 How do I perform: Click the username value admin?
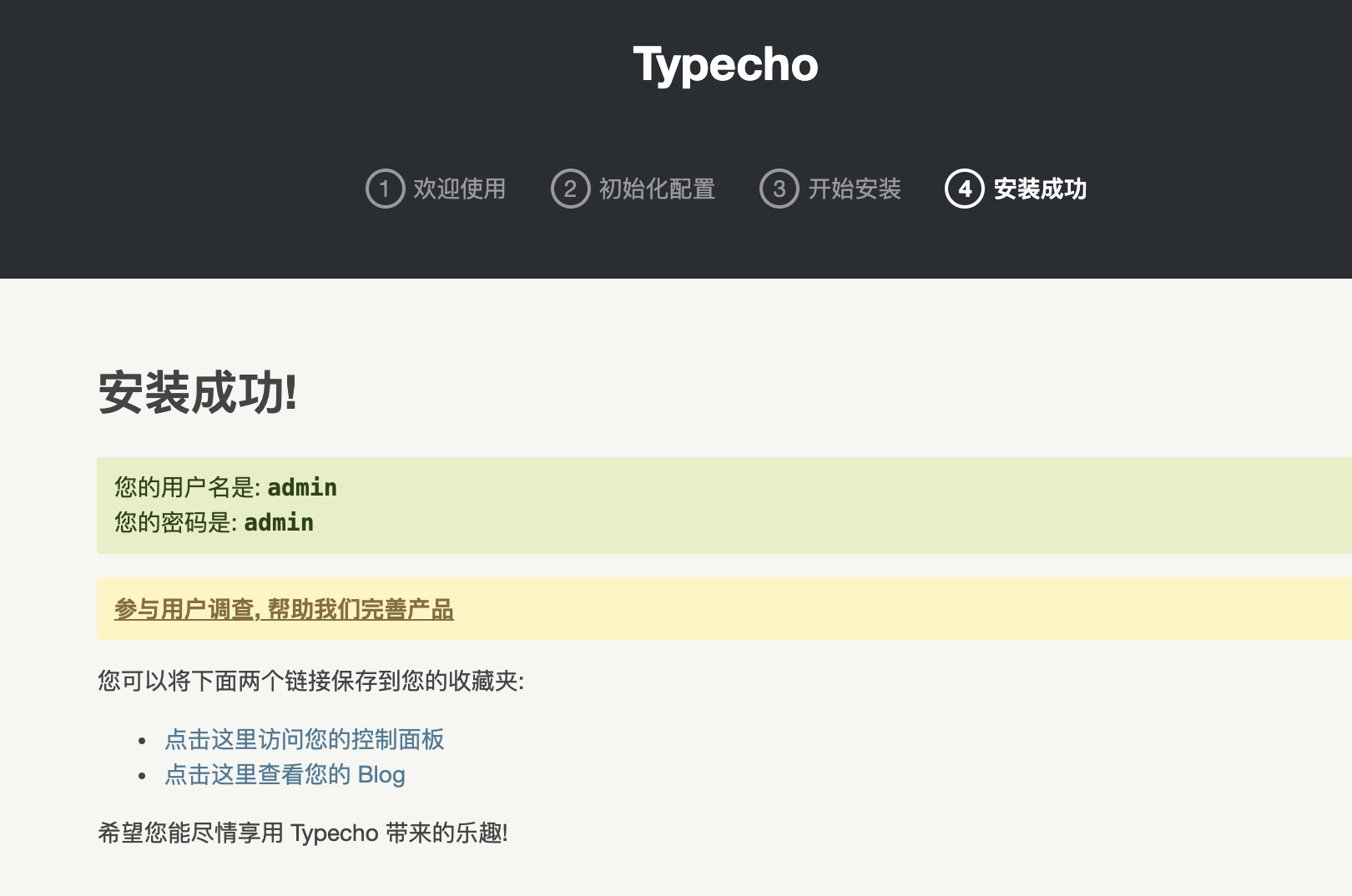point(302,487)
